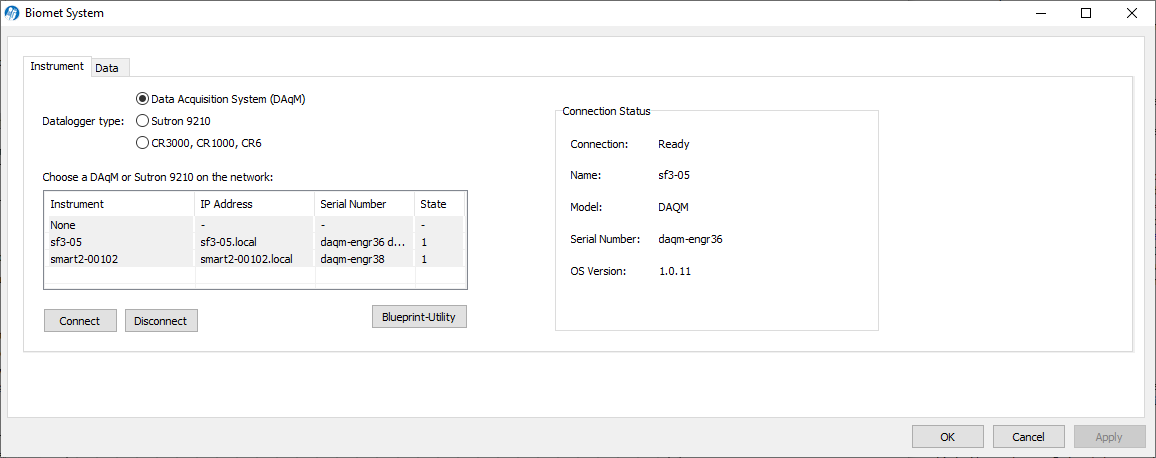The width and height of the screenshot is (1156, 458).
Task: Sort the list by State column
Action: click(438, 204)
